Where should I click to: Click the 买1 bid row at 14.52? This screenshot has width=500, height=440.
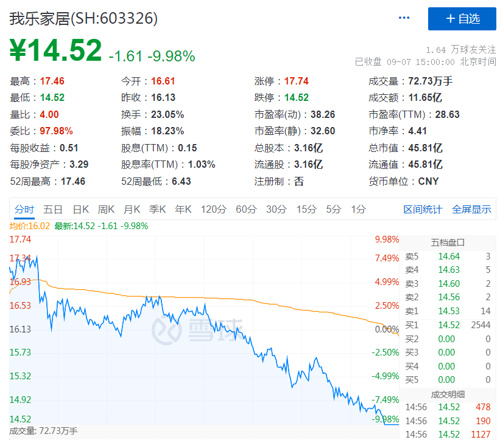[448, 325]
